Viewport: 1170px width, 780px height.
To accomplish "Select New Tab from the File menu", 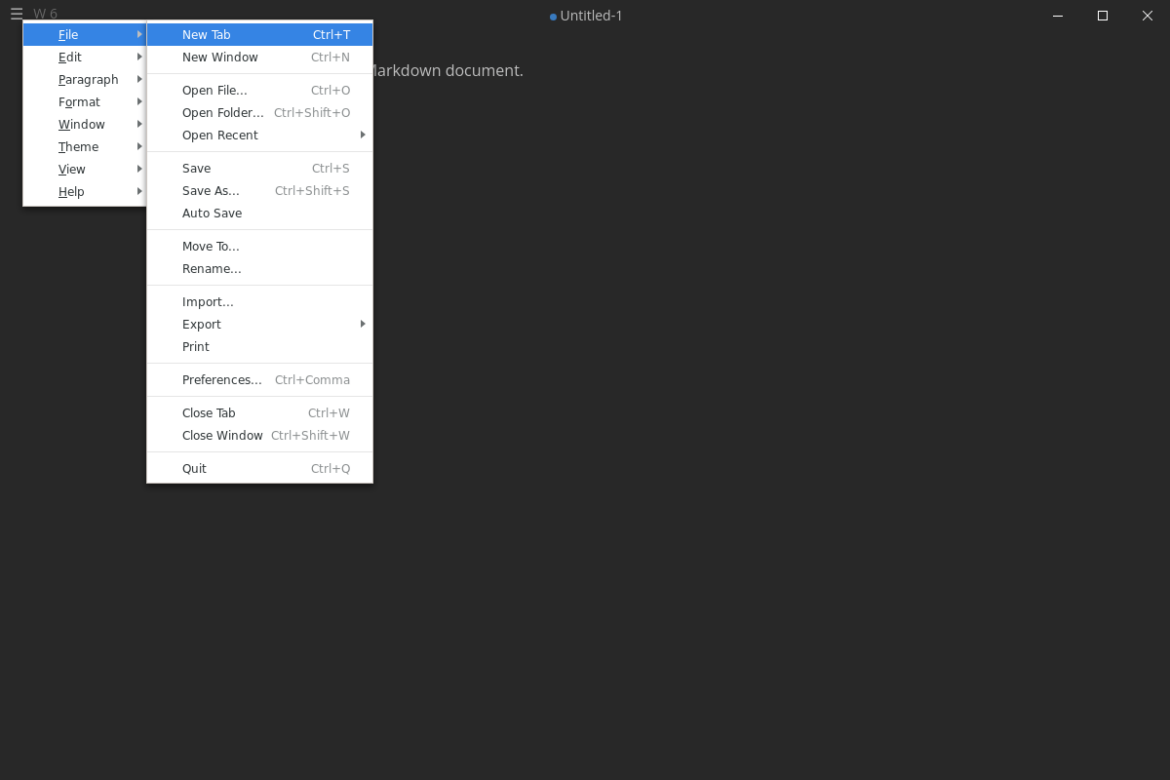I will (x=206, y=34).
